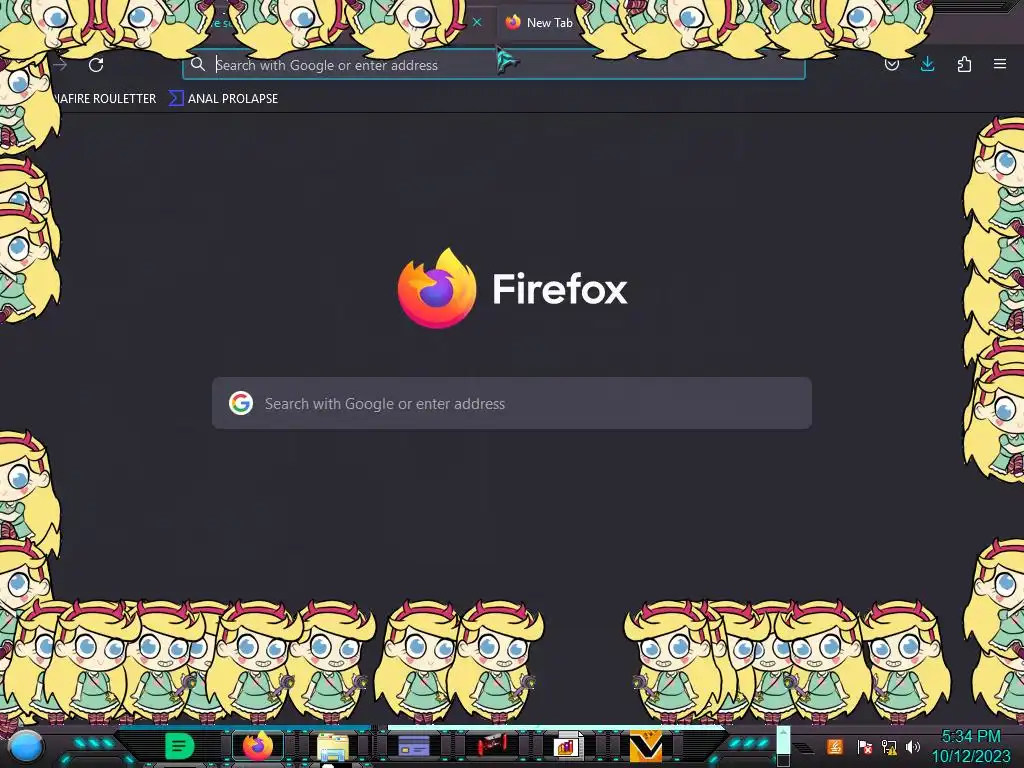The image size is (1024, 768).
Task: Open the Action Center flag icon
Action: 864,746
